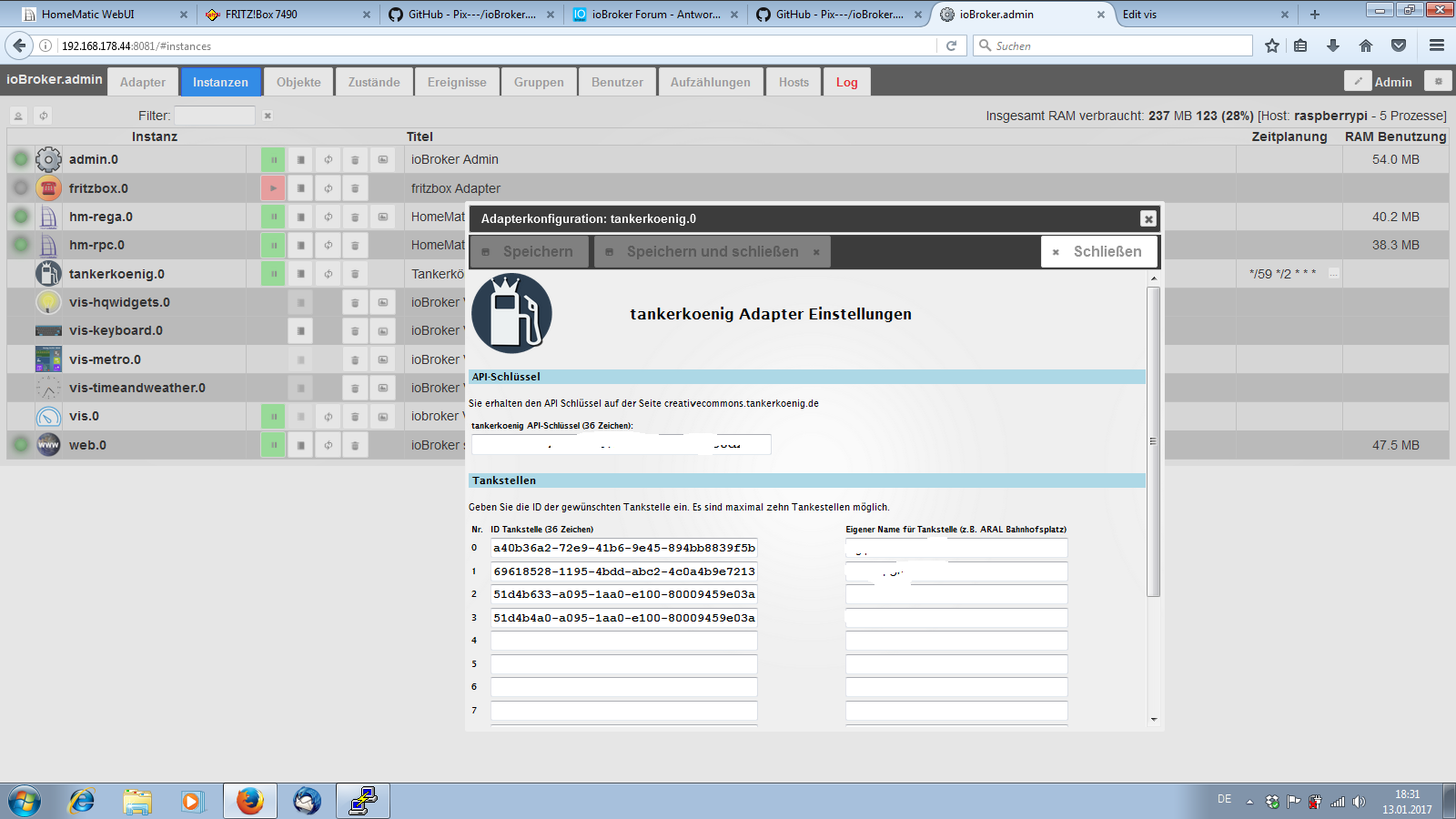This screenshot has height=819, width=1456.
Task: Click the reload instances icon beside Filter
Action: click(44, 116)
